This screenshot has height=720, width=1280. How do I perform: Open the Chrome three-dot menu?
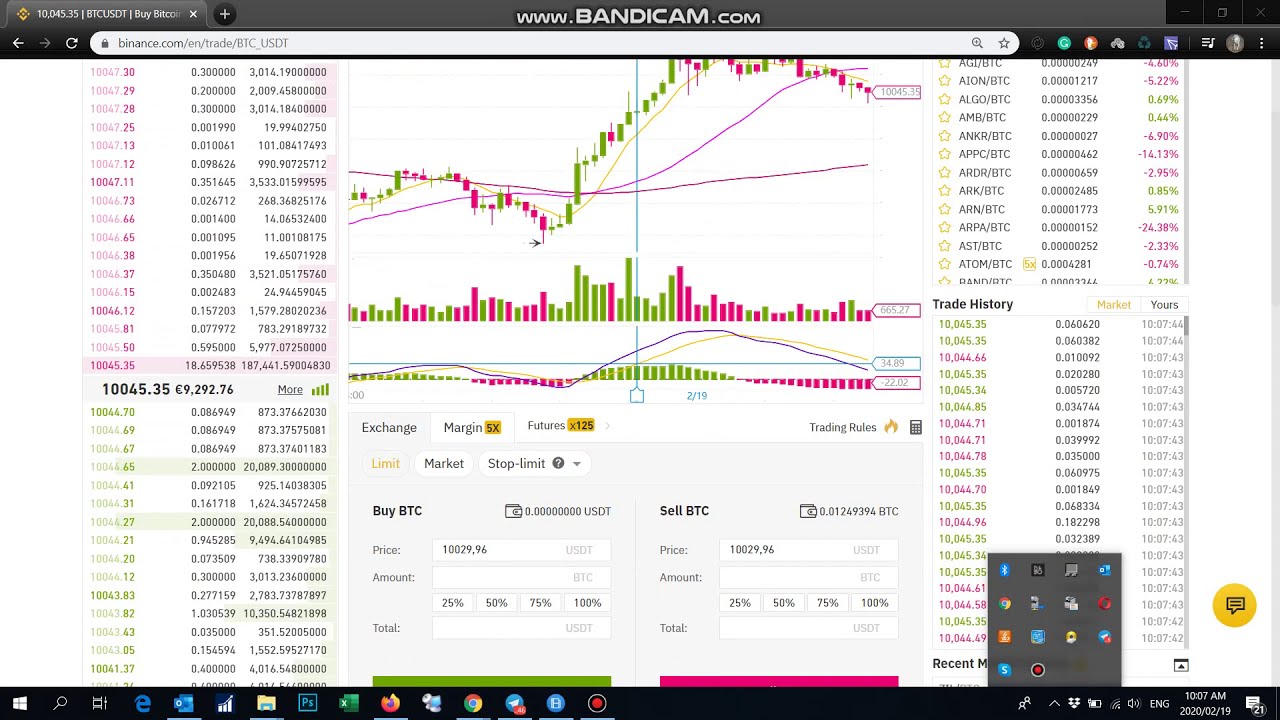(1262, 43)
